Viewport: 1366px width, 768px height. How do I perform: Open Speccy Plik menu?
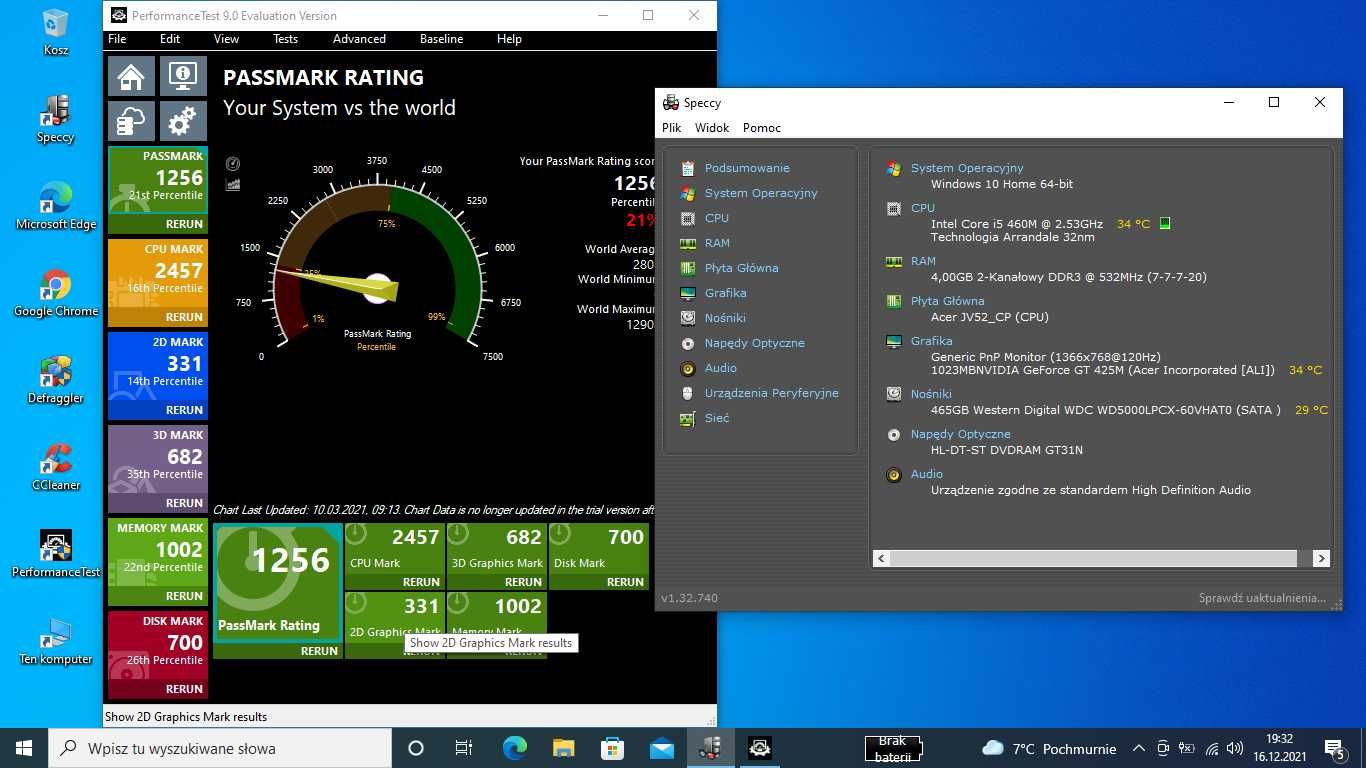point(671,128)
